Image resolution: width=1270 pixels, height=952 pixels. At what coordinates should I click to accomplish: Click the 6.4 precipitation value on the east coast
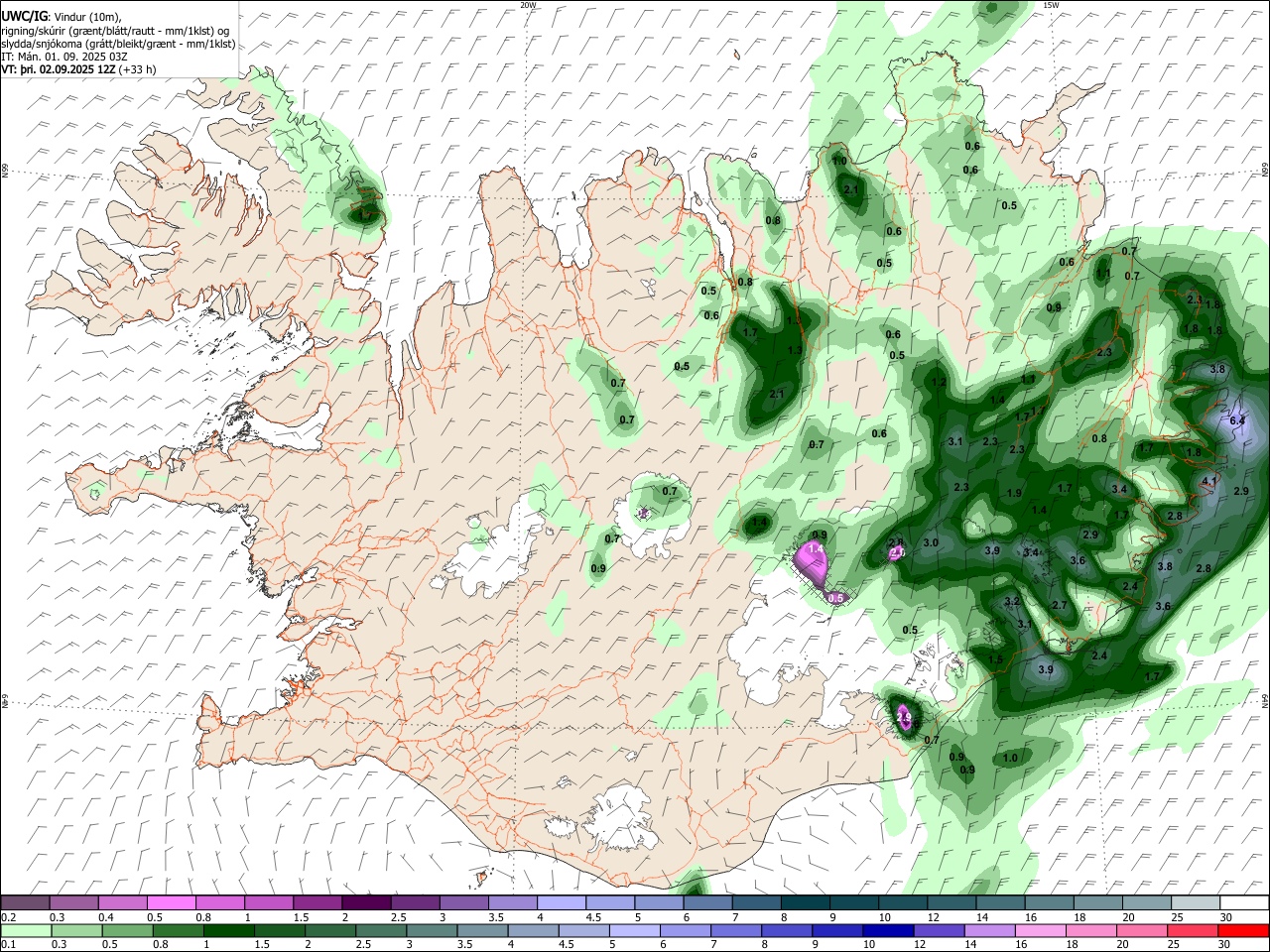point(1237,421)
